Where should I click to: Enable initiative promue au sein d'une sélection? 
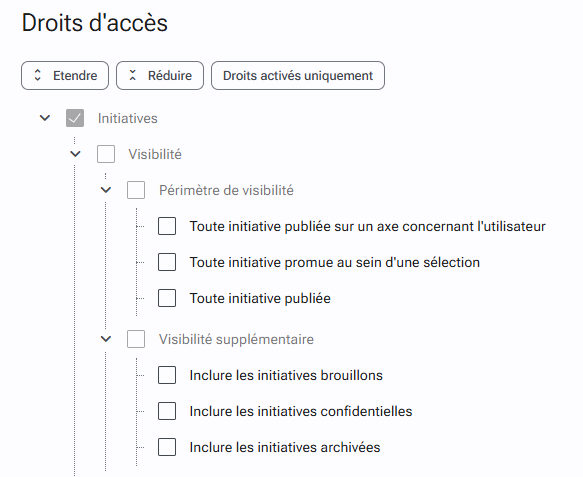click(x=167, y=262)
